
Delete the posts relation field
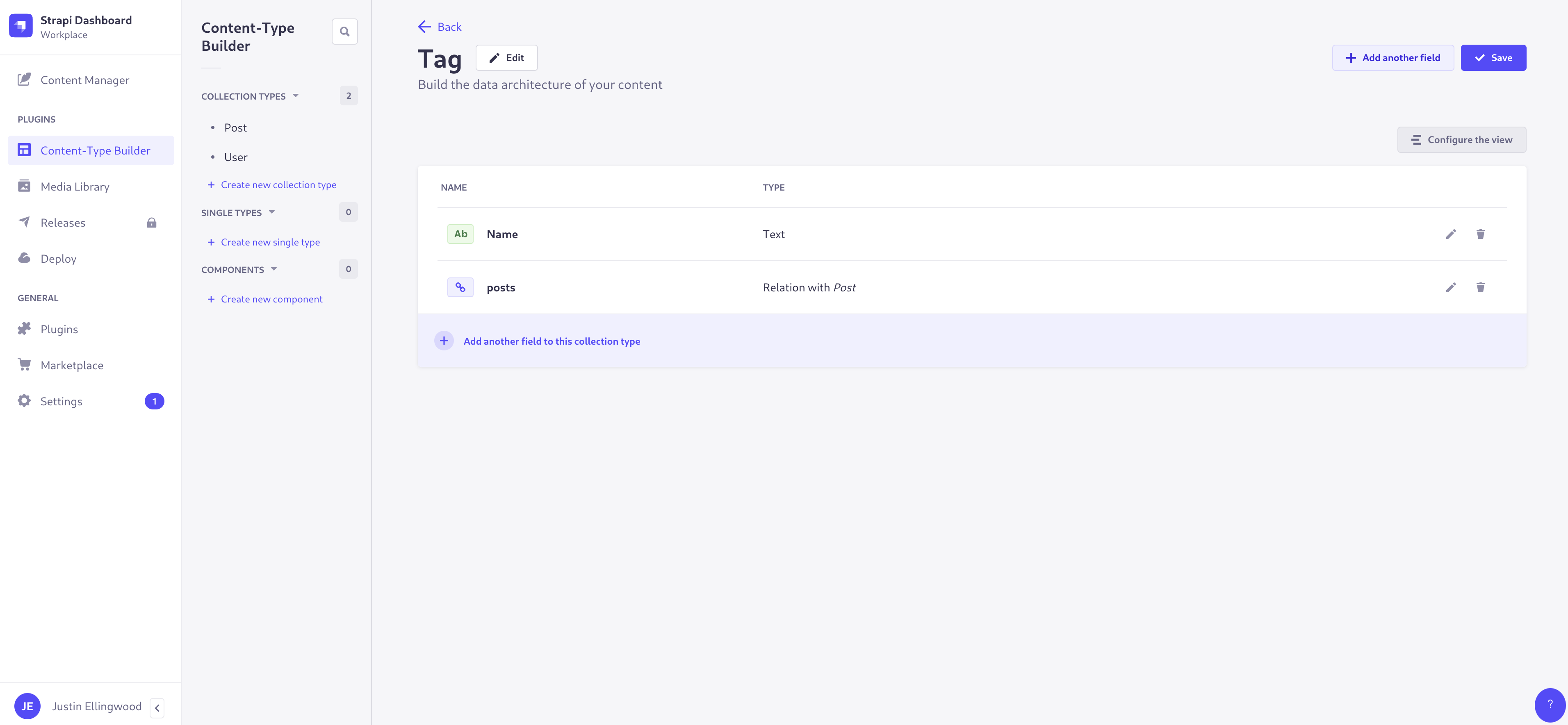[1480, 287]
